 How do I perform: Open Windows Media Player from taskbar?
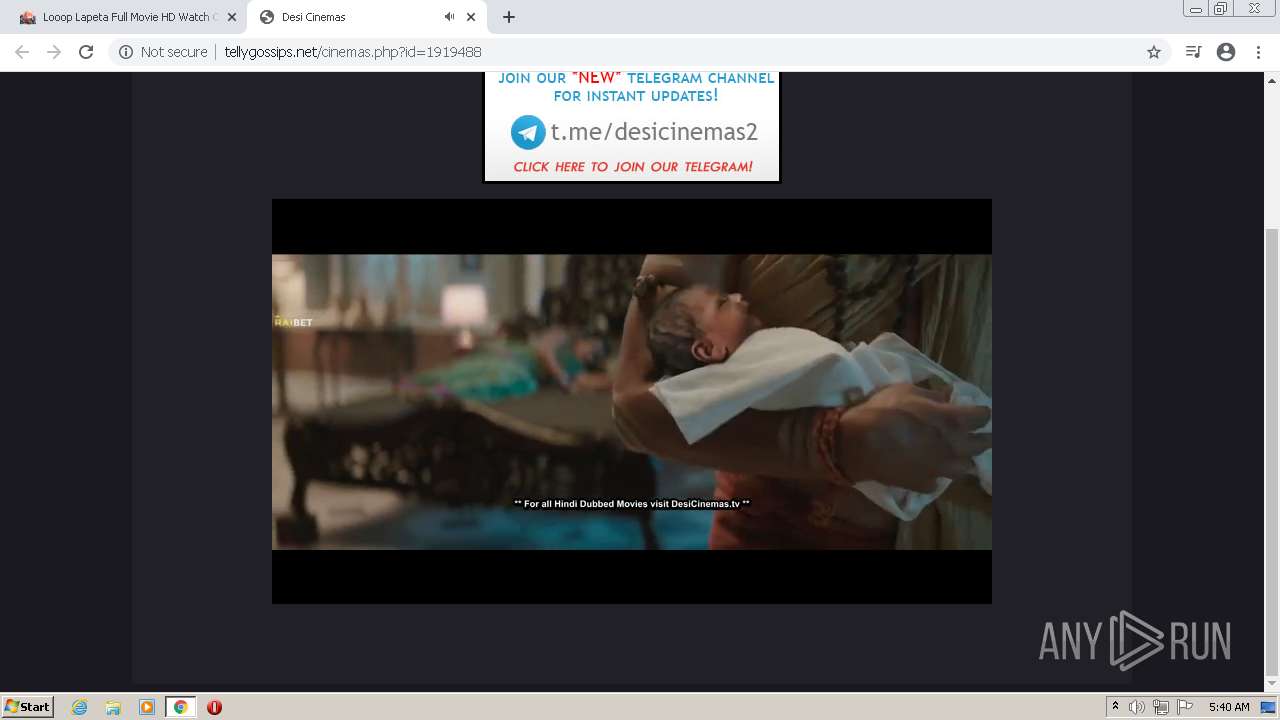(x=147, y=707)
